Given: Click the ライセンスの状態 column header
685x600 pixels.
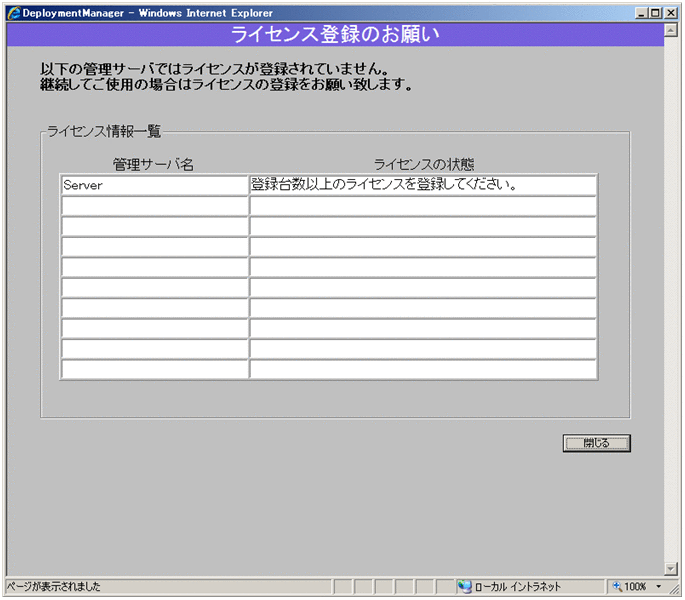Looking at the screenshot, I should pyautogui.click(x=424, y=165).
